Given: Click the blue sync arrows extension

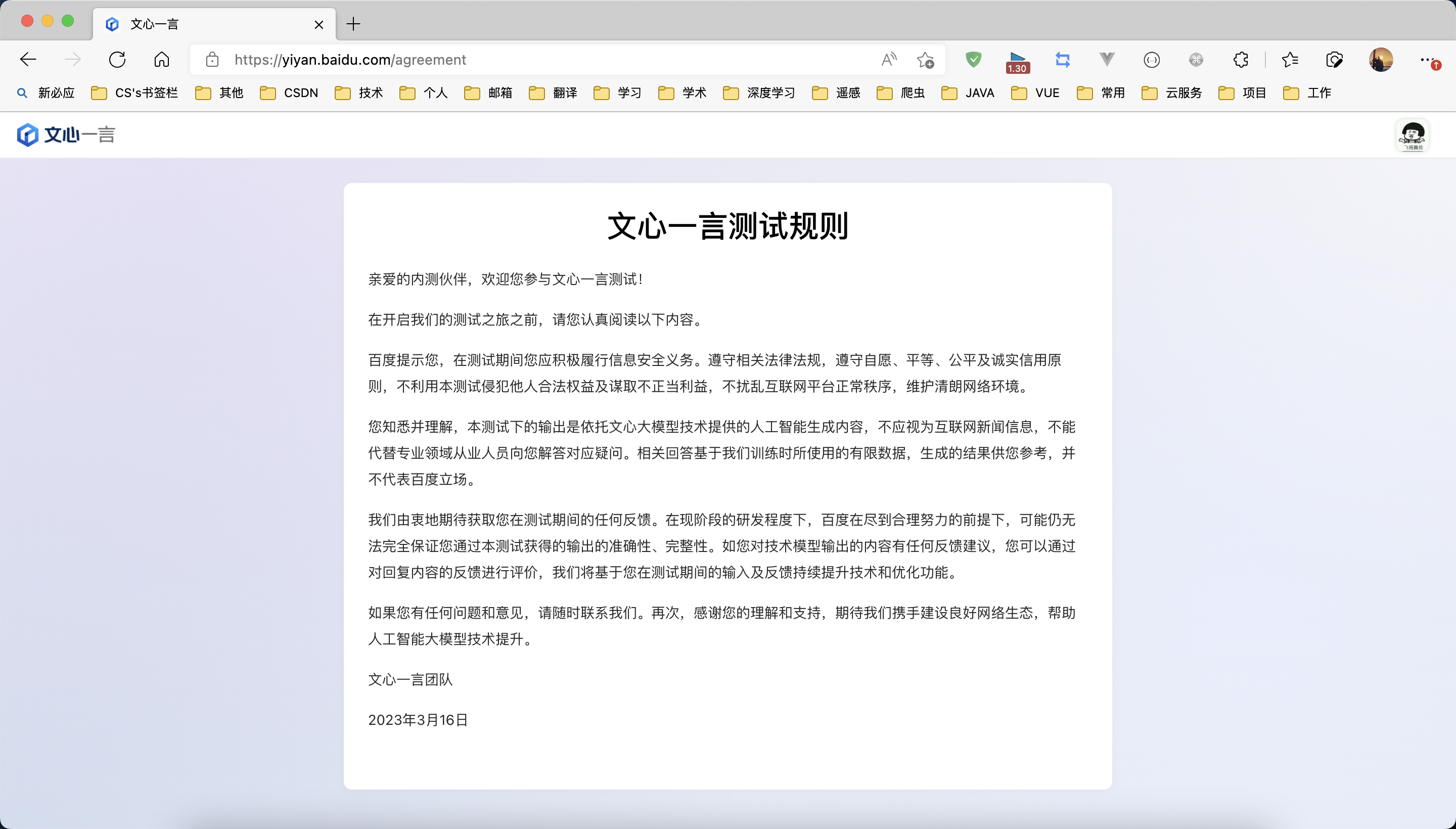Looking at the screenshot, I should click(1063, 59).
